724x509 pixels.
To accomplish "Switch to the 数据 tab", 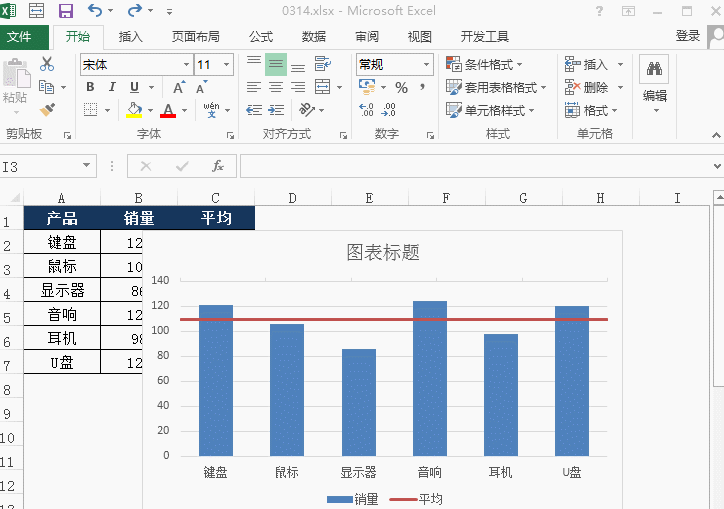I will coord(314,36).
